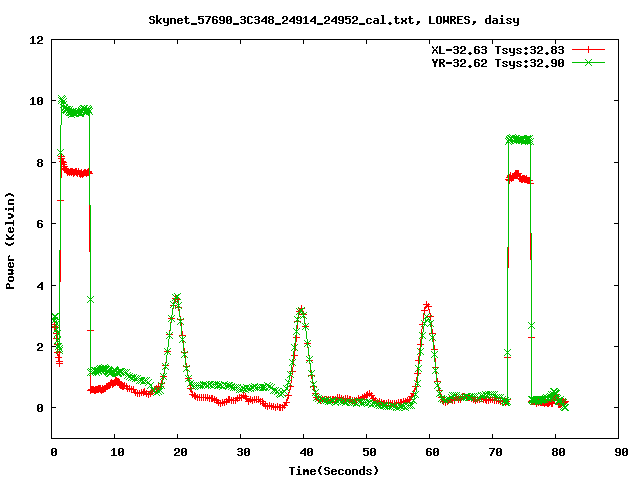Screen dimensions: 640x480
Task: Click y-axis tick label 4
Action: (x=40, y=286)
